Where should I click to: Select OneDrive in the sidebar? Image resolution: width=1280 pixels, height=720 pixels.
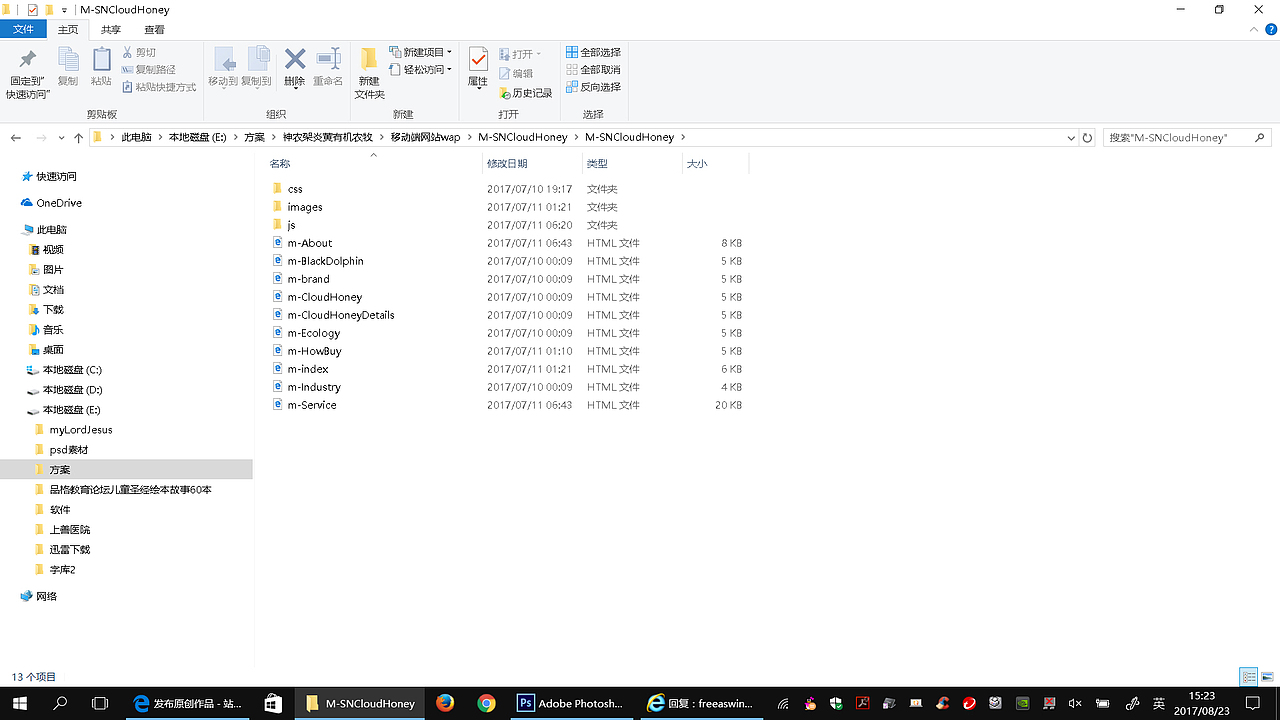coord(59,203)
